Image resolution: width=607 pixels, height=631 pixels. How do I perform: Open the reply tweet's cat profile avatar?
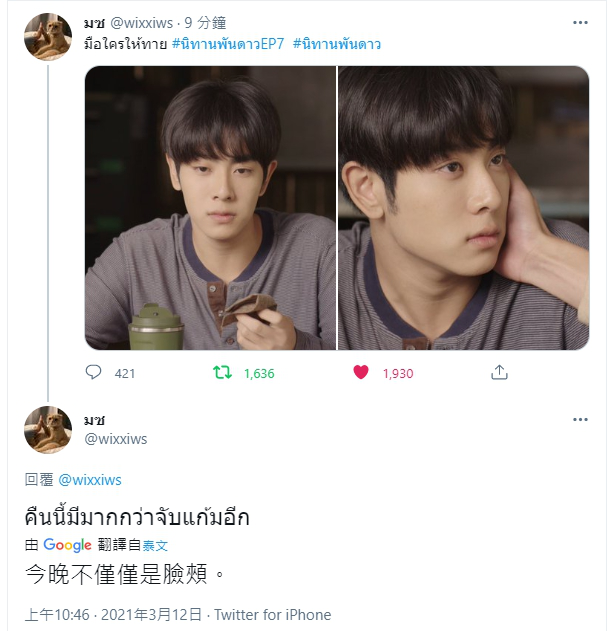point(48,430)
